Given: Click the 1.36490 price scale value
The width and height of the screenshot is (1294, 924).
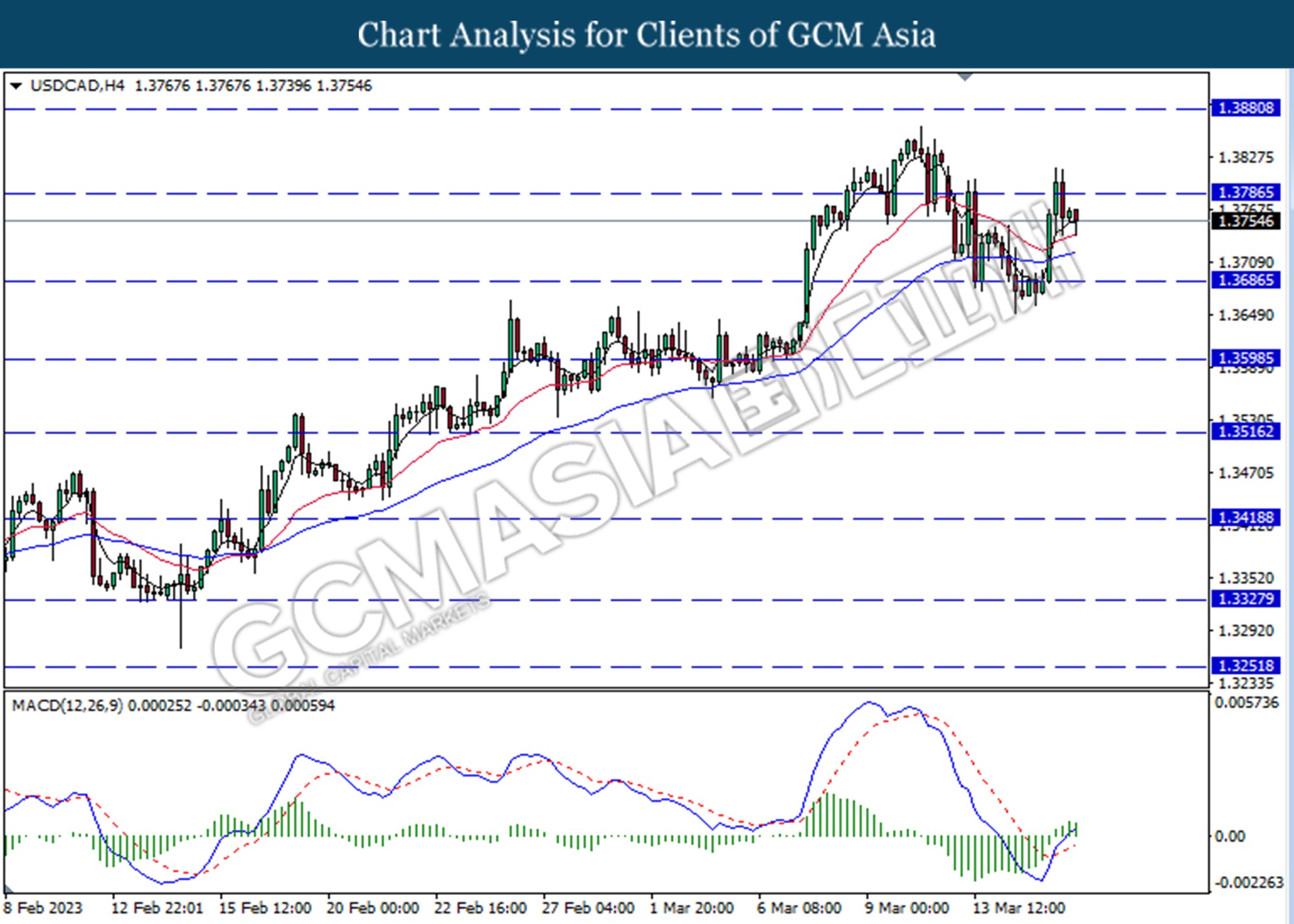Looking at the screenshot, I should (1245, 315).
